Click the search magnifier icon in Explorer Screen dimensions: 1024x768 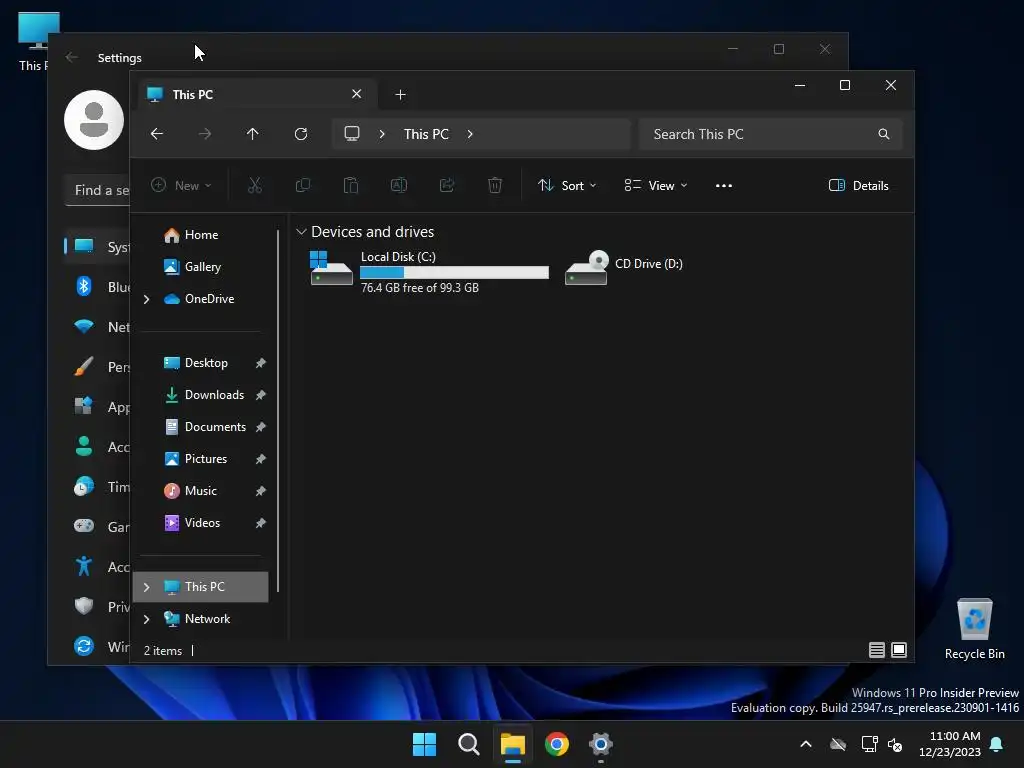coord(884,134)
